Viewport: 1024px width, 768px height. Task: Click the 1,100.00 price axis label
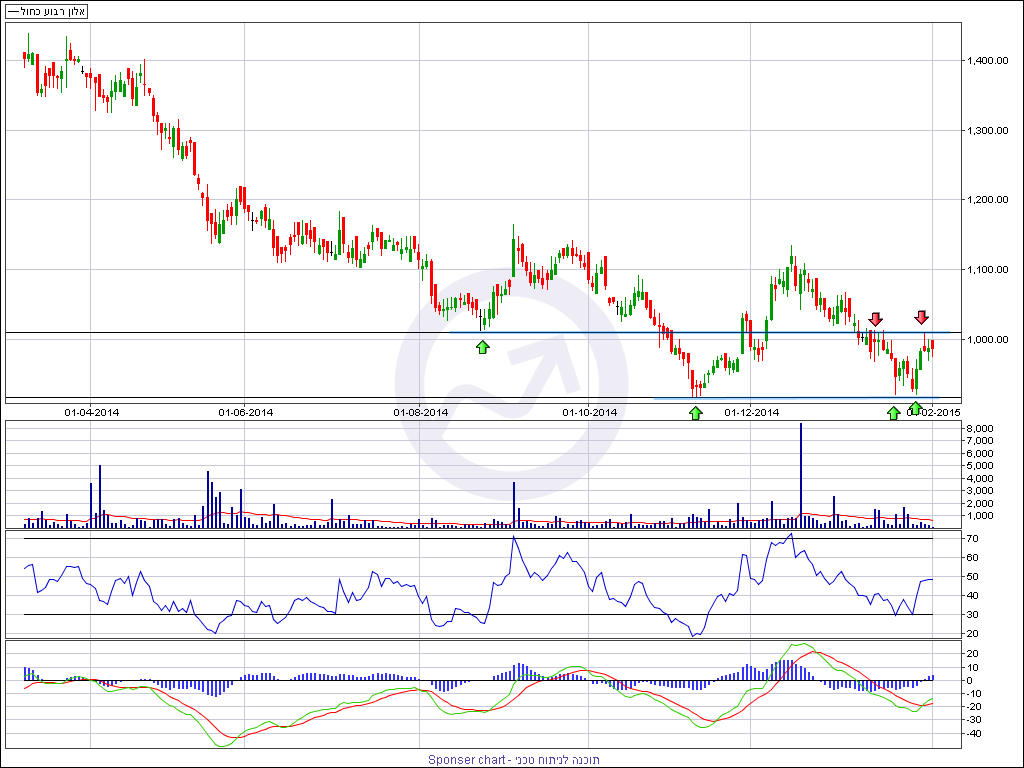987,270
